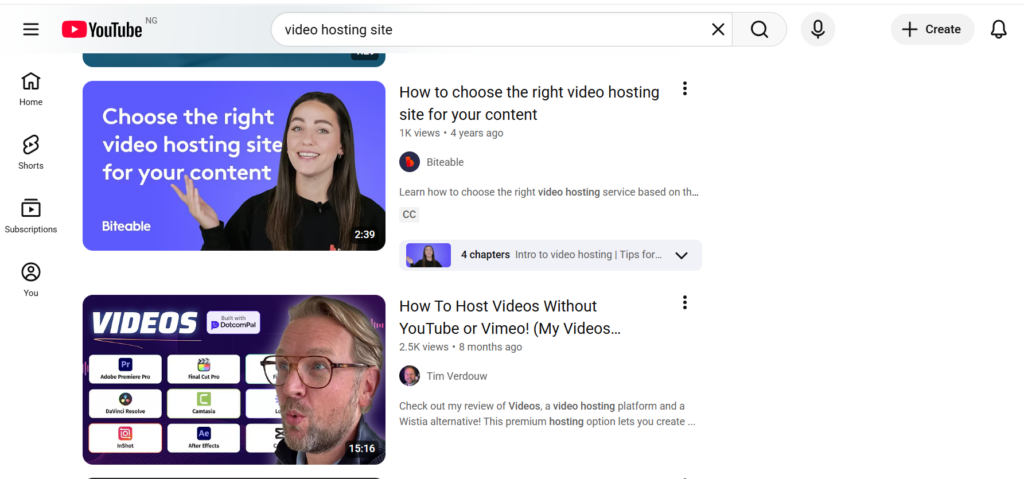
Task: Click the YouTube logo
Action: [x=102, y=30]
